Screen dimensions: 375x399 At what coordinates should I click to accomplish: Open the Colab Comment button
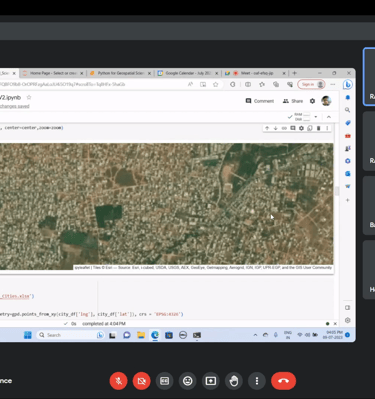(x=260, y=101)
